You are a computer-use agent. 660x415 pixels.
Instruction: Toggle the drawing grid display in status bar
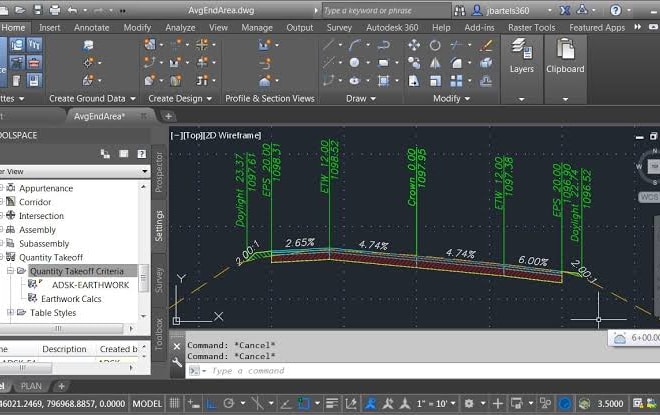tap(174, 404)
